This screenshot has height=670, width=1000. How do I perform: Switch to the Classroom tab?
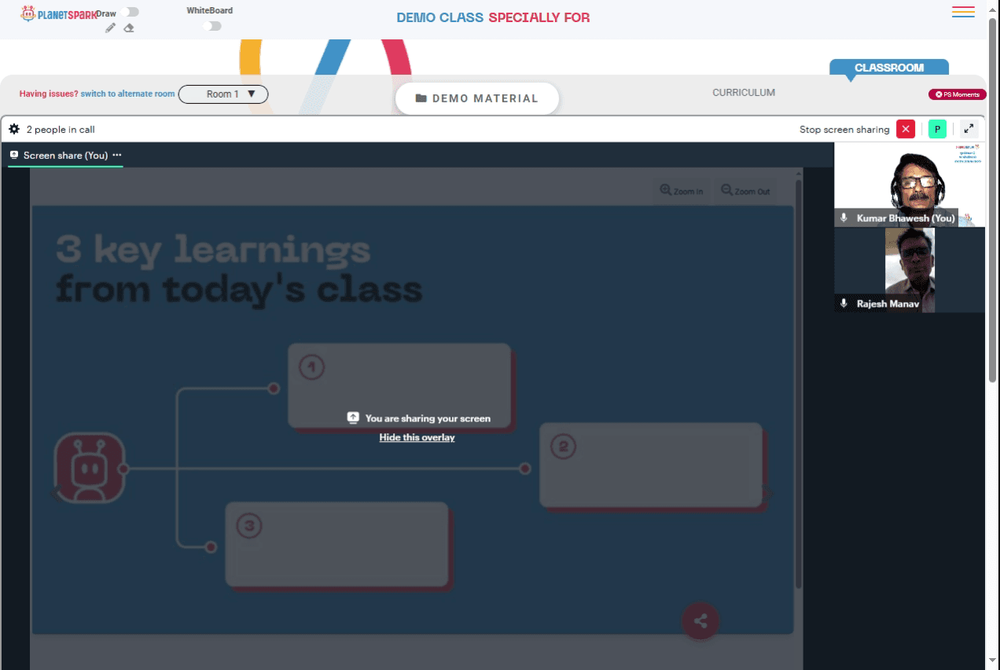(888, 68)
